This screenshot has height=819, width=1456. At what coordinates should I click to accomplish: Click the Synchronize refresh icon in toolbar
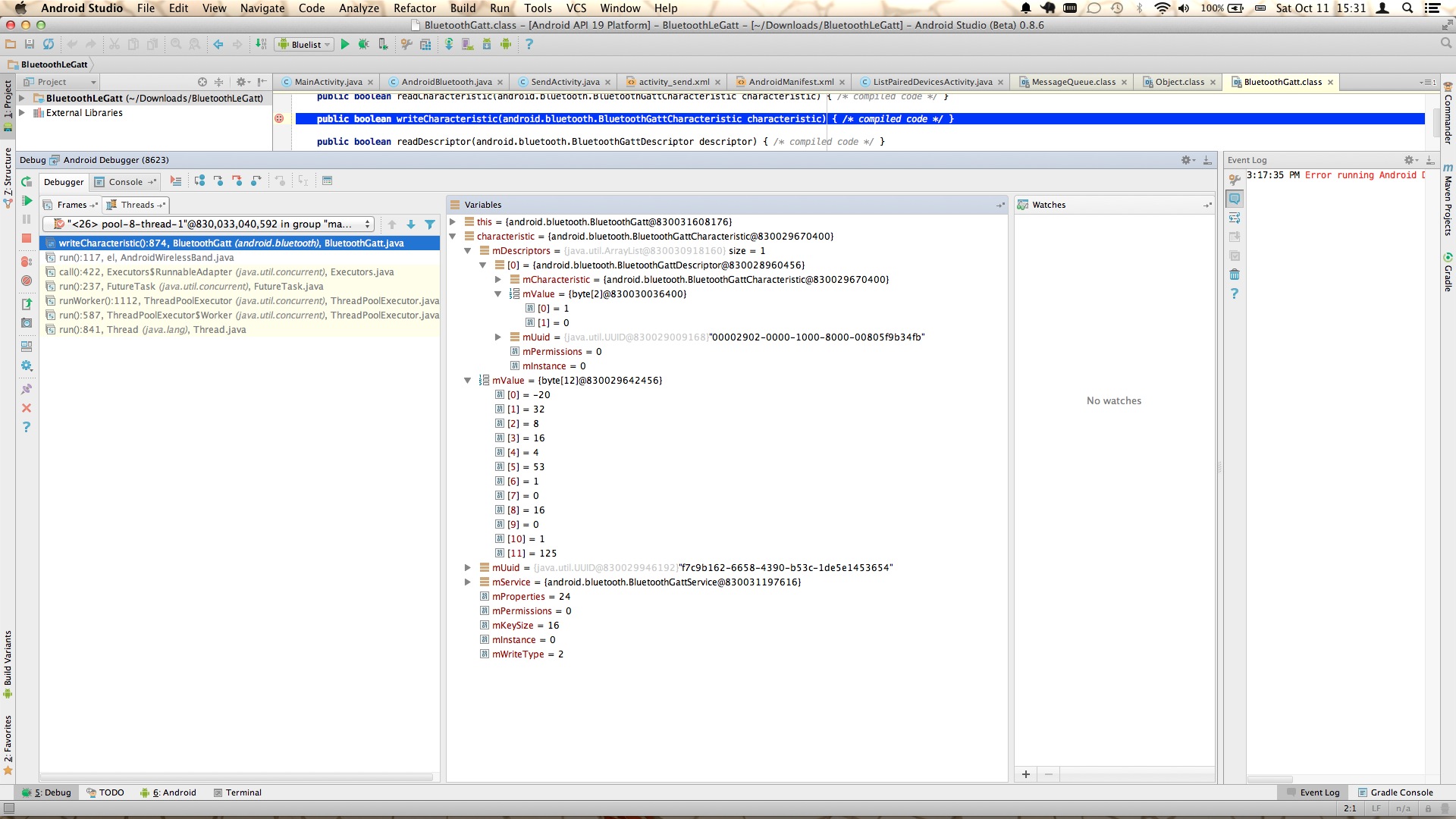pyautogui.click(x=49, y=44)
